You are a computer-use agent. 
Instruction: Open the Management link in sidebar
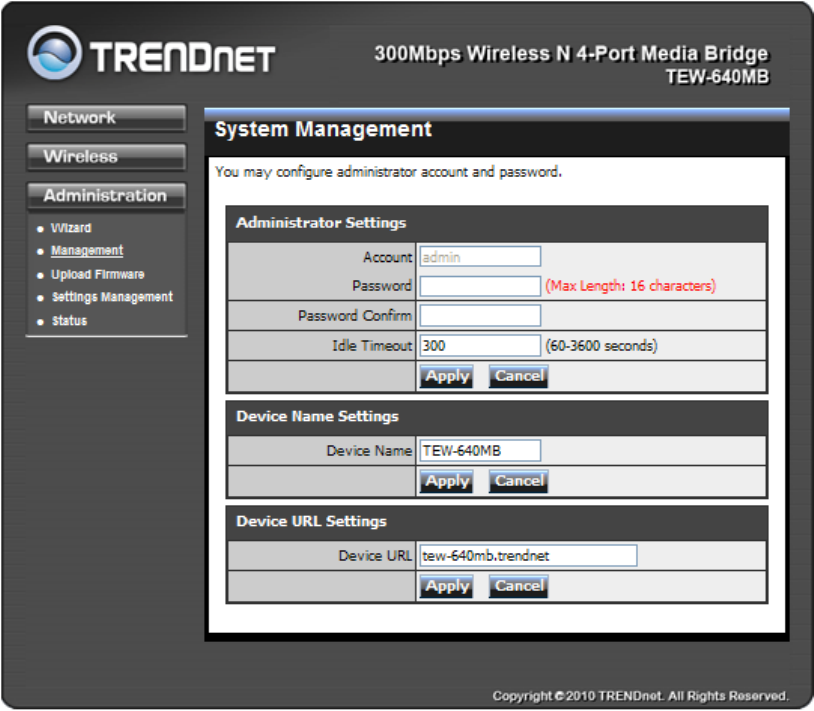click(x=87, y=251)
